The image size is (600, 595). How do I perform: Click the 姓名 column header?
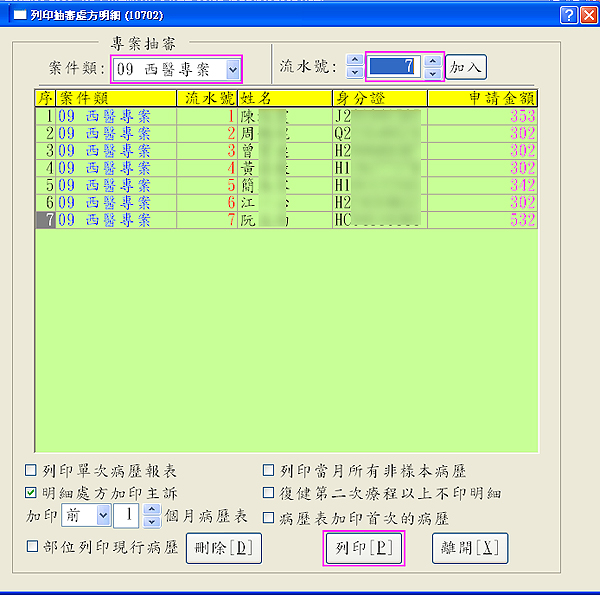coord(285,98)
